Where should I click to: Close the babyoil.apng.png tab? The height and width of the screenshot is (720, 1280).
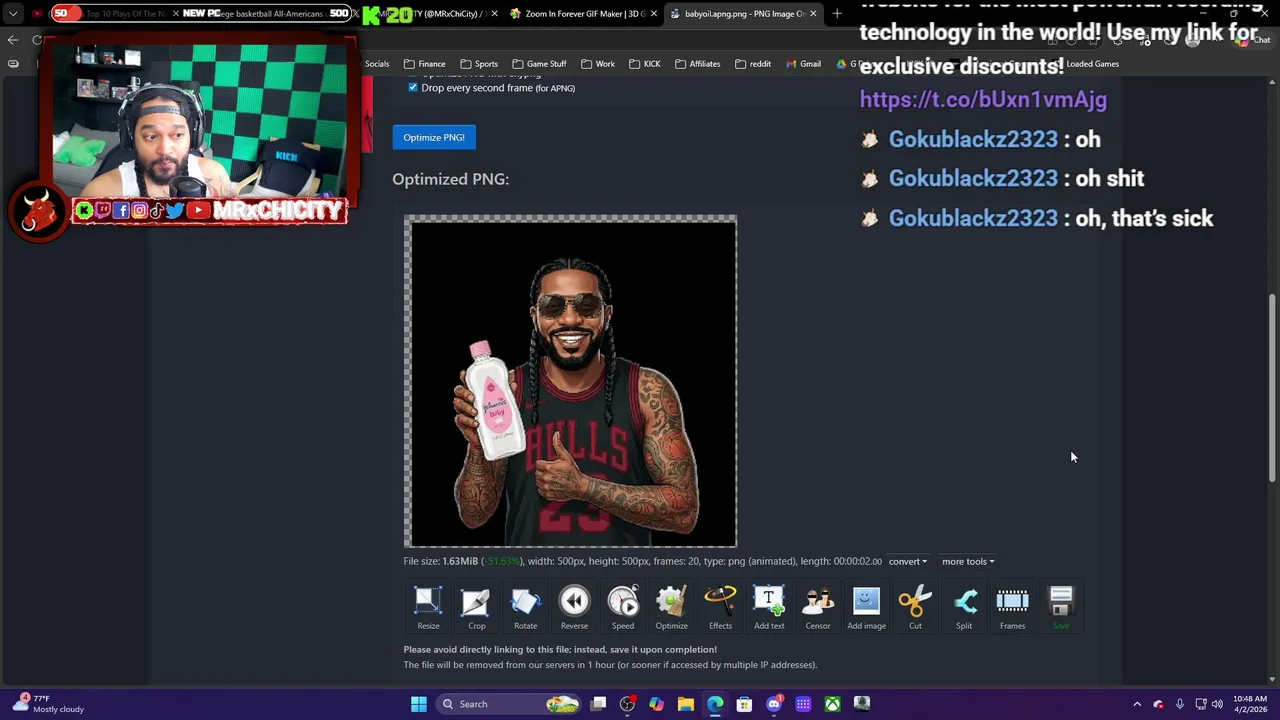tap(813, 14)
